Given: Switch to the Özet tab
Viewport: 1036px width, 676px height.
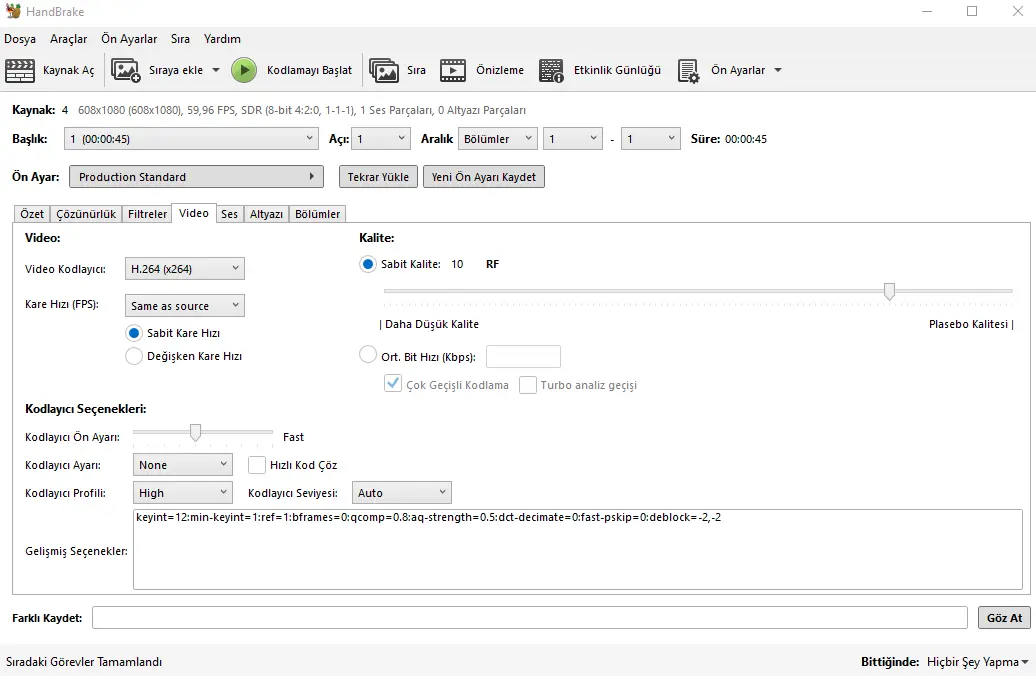Looking at the screenshot, I should click(32, 214).
